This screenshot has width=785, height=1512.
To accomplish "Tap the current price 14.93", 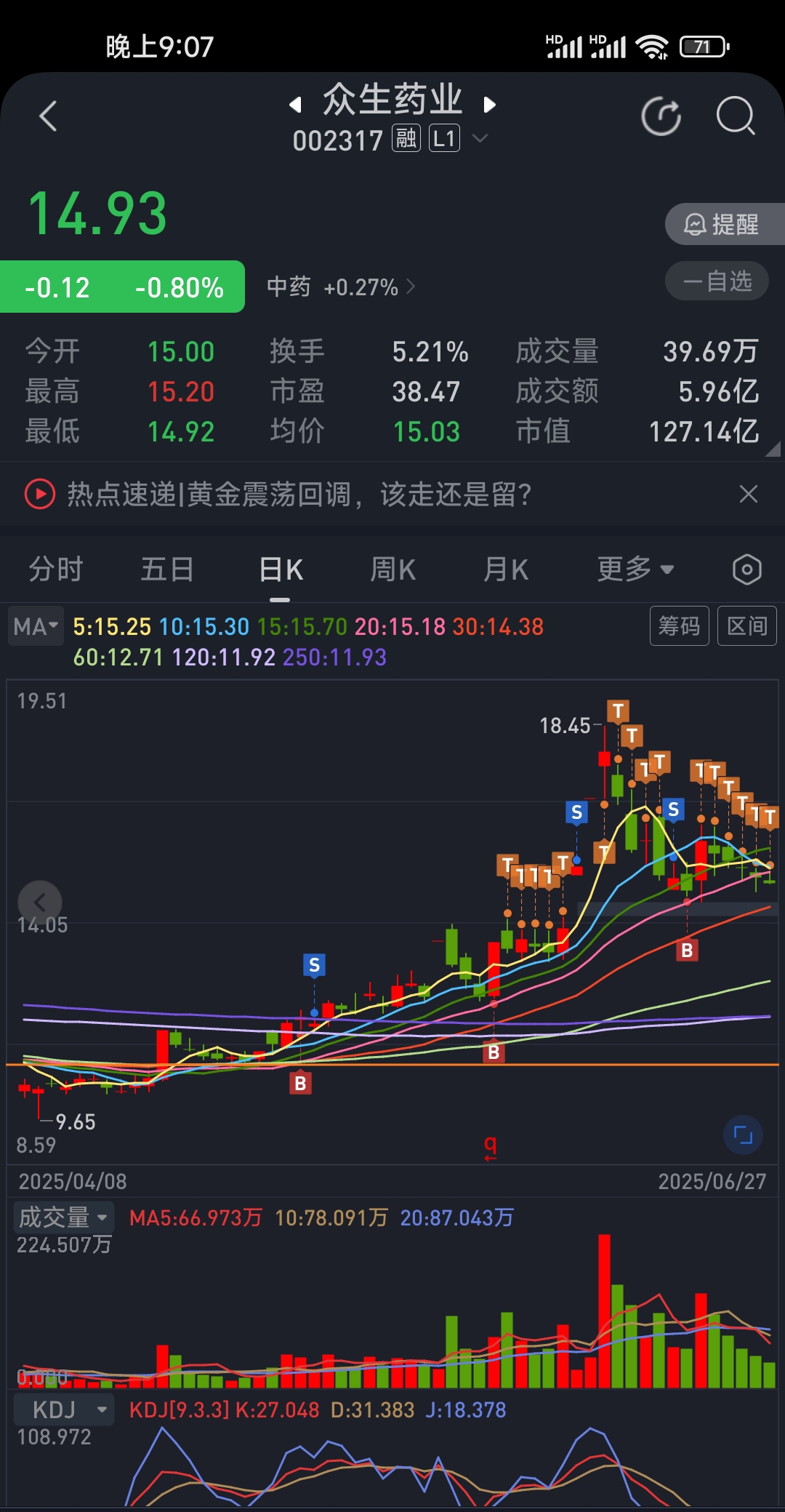I will [x=97, y=214].
